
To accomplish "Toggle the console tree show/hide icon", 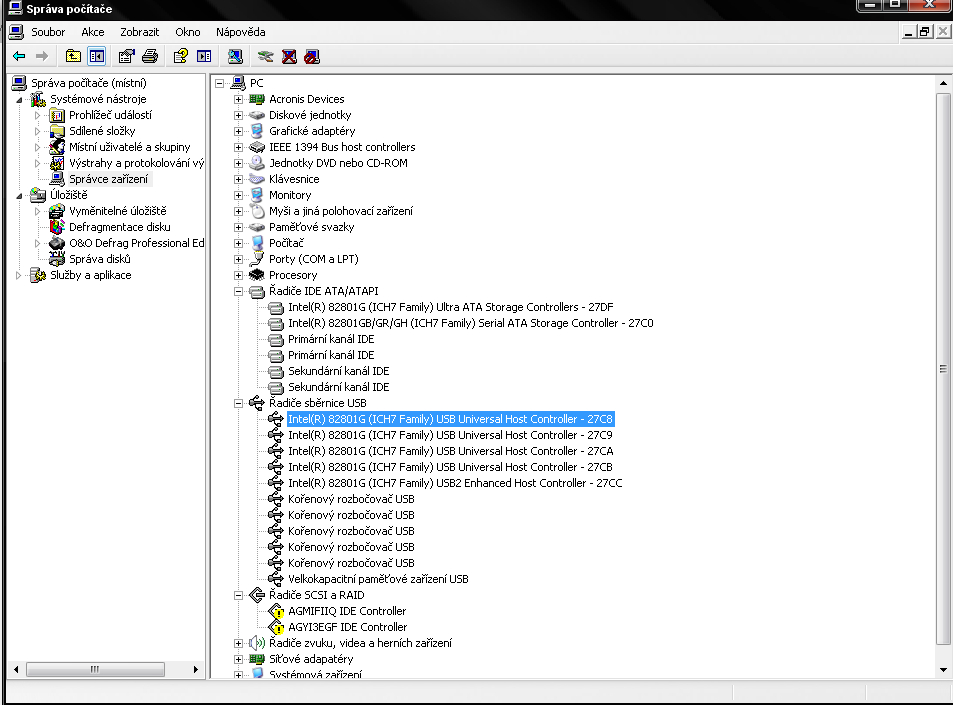I will (96, 56).
